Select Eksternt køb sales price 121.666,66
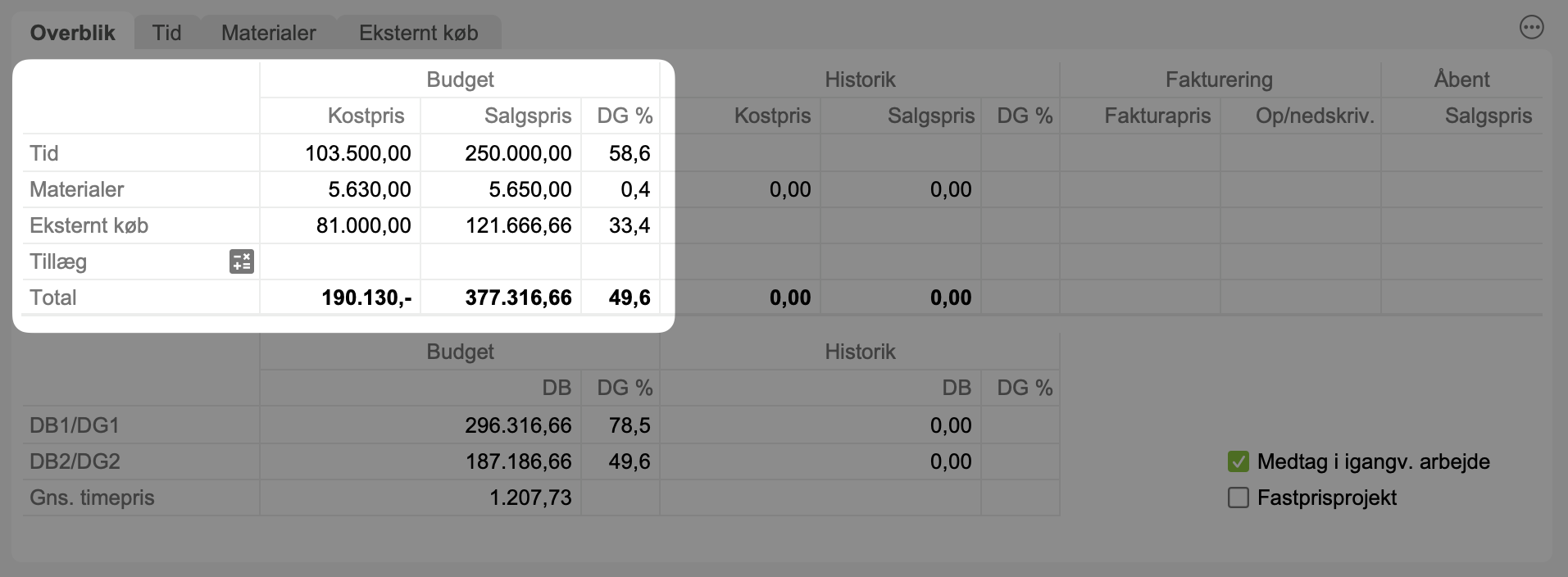 (x=518, y=225)
